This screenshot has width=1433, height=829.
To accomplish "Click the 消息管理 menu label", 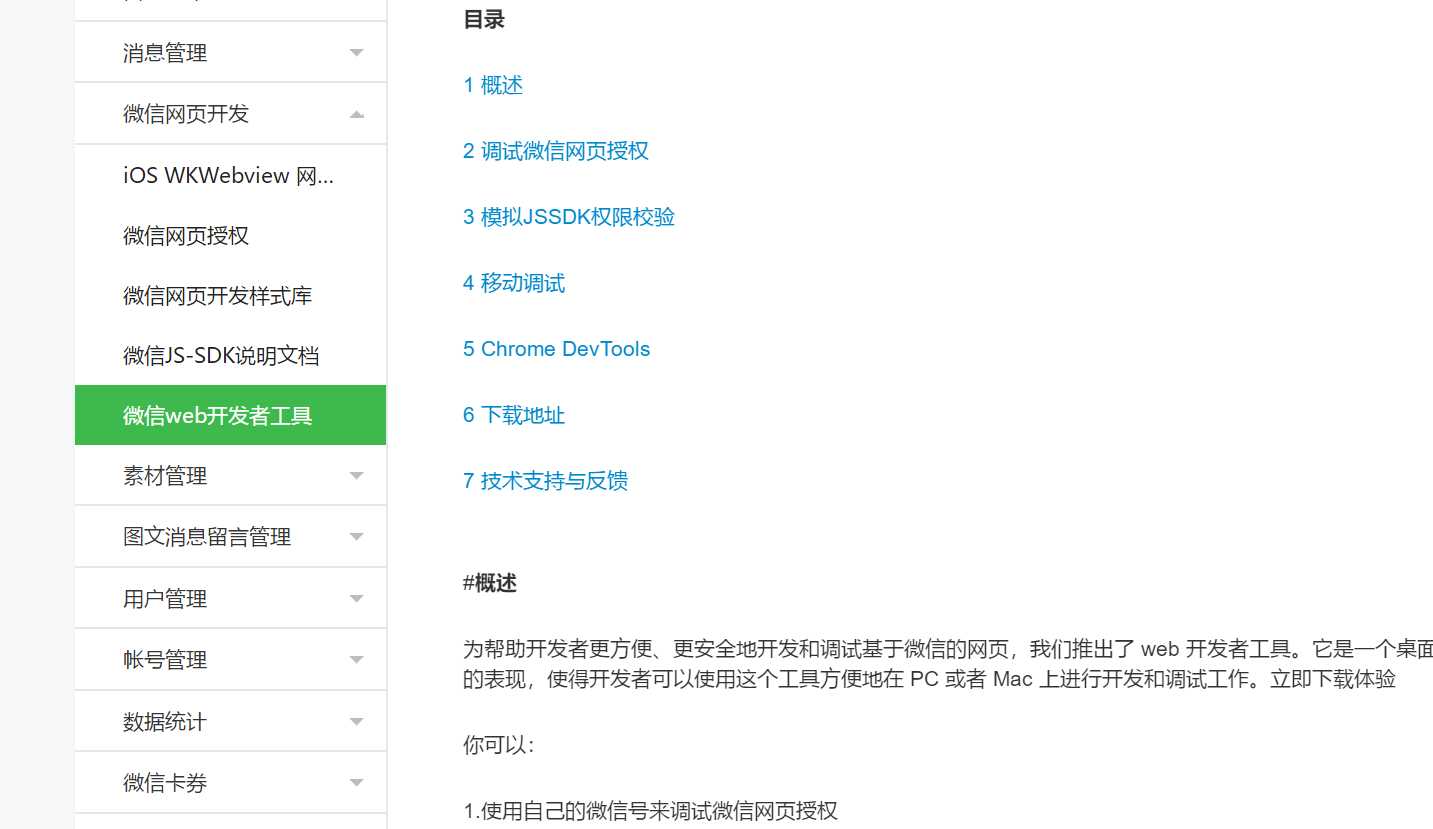I will [165, 53].
